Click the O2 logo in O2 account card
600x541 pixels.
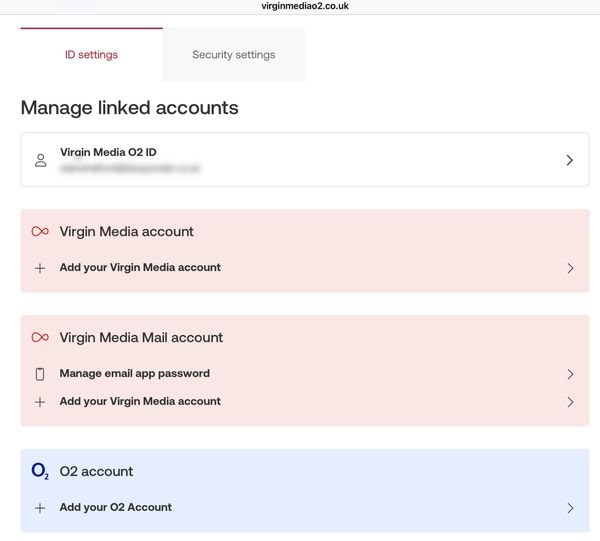(40, 471)
